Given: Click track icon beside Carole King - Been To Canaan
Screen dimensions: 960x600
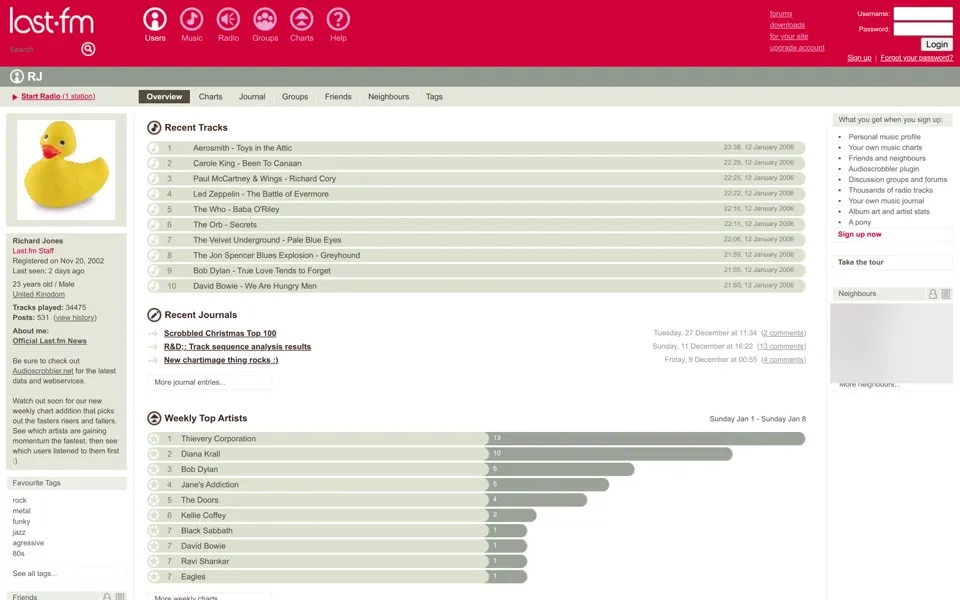Looking at the screenshot, I should click(154, 163).
